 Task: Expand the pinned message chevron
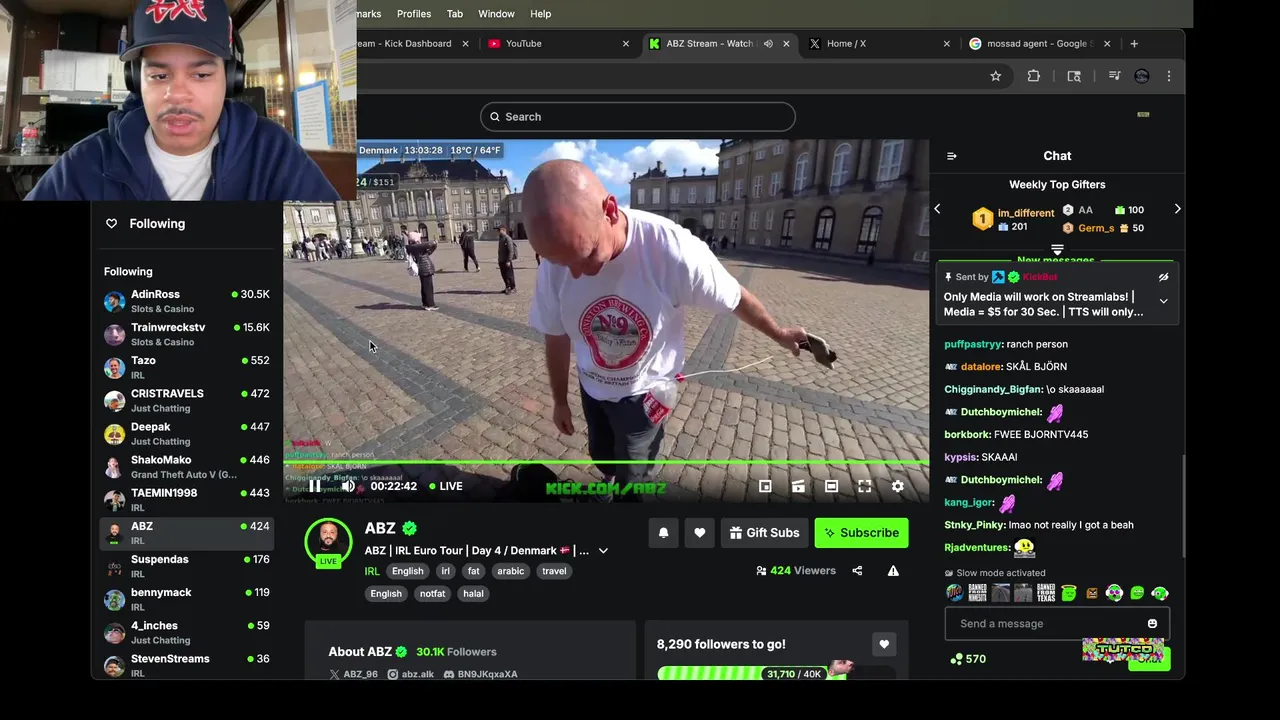[1163, 301]
